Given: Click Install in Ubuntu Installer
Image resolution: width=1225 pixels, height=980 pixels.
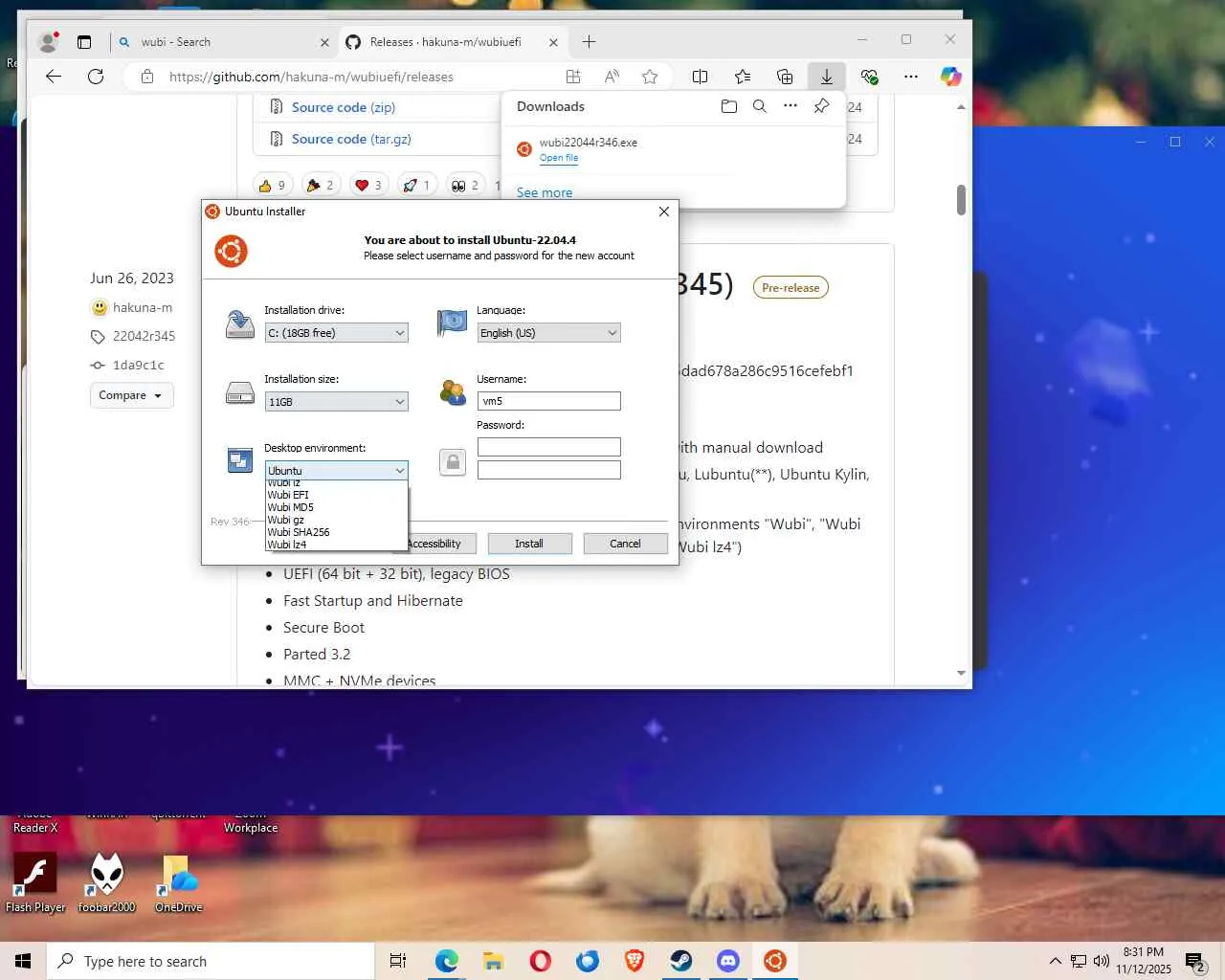Looking at the screenshot, I should point(529,544).
